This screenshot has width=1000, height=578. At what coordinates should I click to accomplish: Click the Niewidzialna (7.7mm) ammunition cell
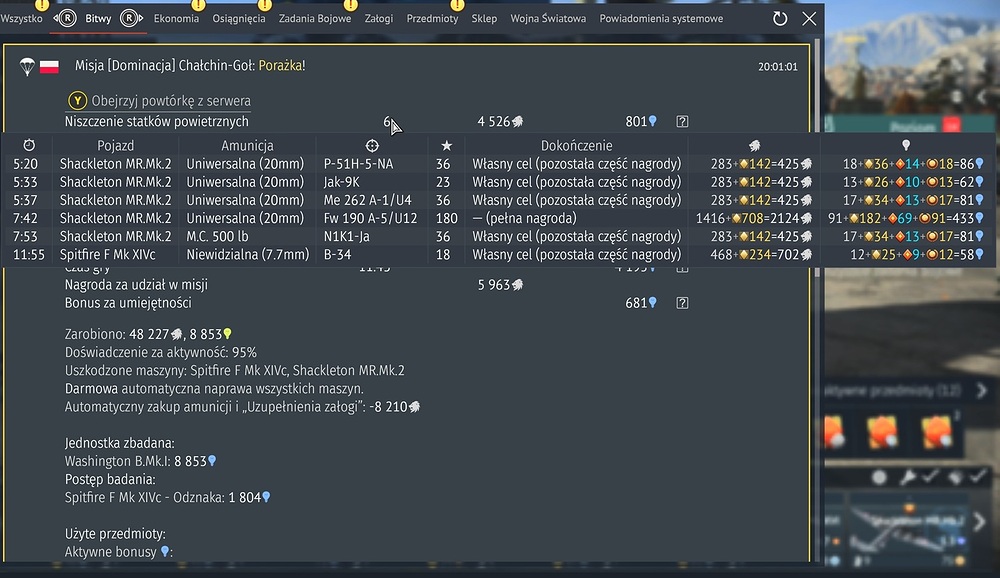coord(247,255)
